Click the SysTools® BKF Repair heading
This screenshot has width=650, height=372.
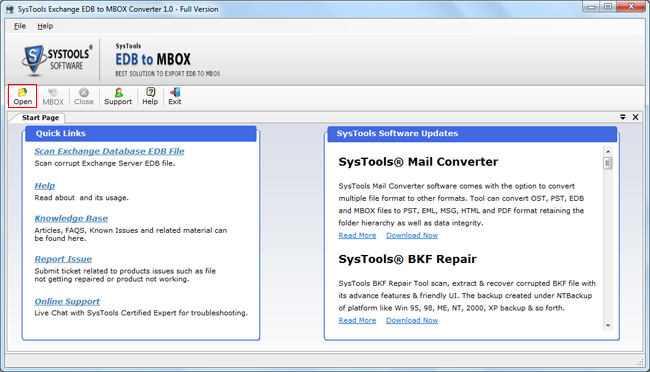[407, 259]
